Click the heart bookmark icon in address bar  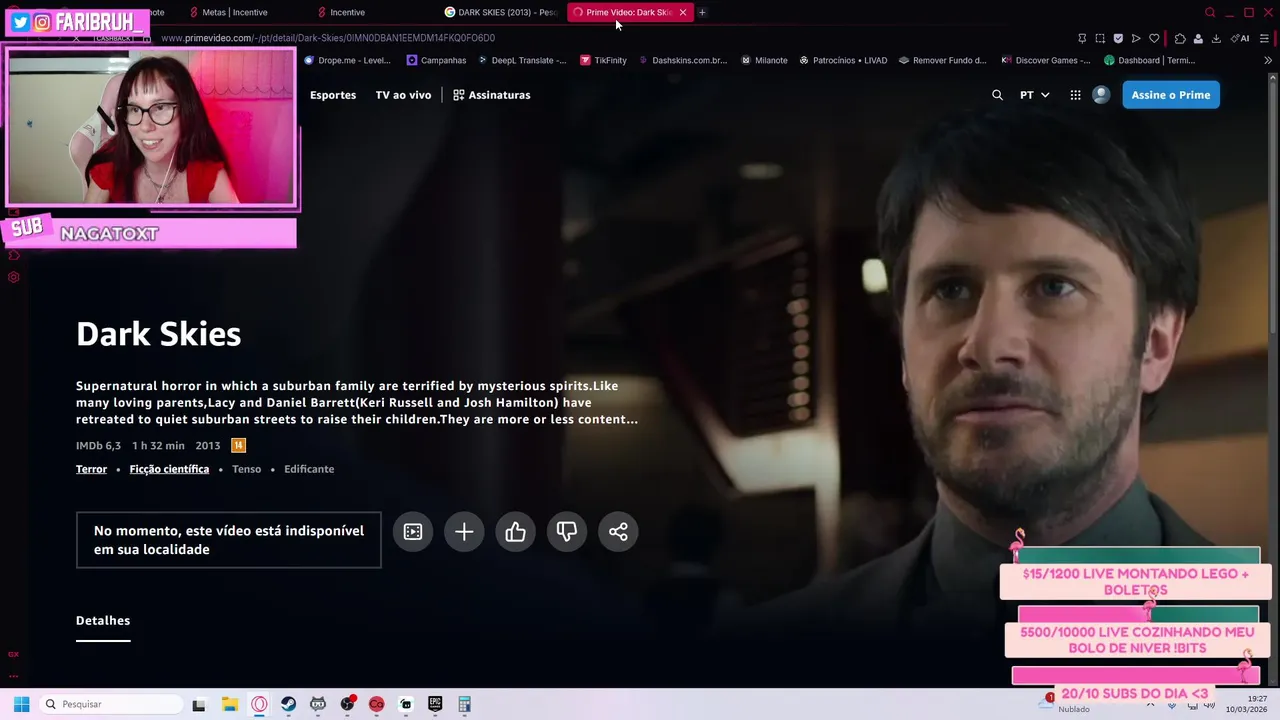[1154, 38]
